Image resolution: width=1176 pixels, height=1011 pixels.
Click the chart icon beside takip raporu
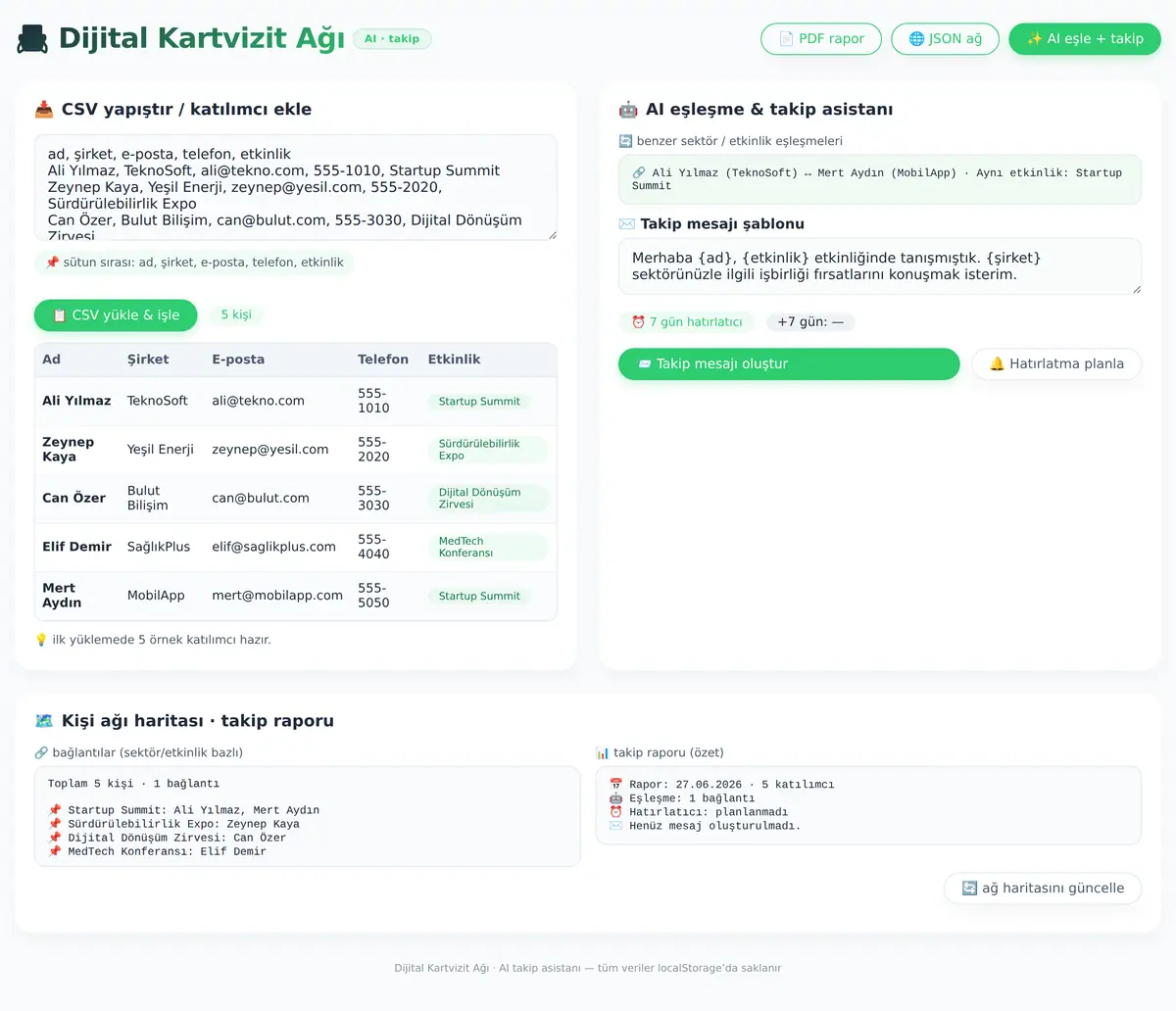[603, 753]
